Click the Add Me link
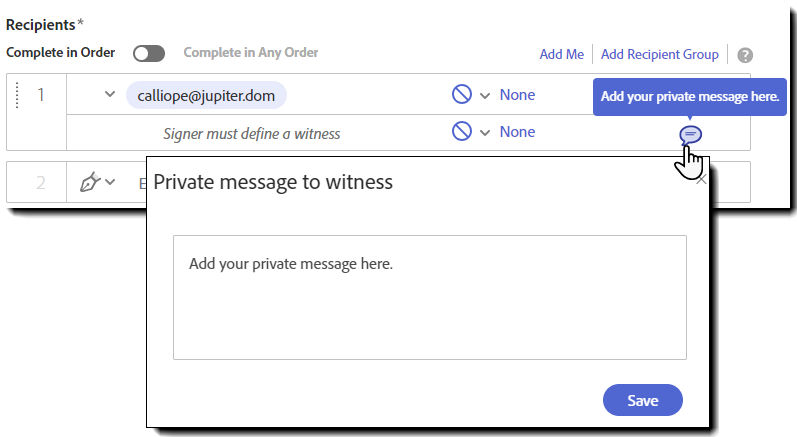797x437 pixels. coord(562,54)
